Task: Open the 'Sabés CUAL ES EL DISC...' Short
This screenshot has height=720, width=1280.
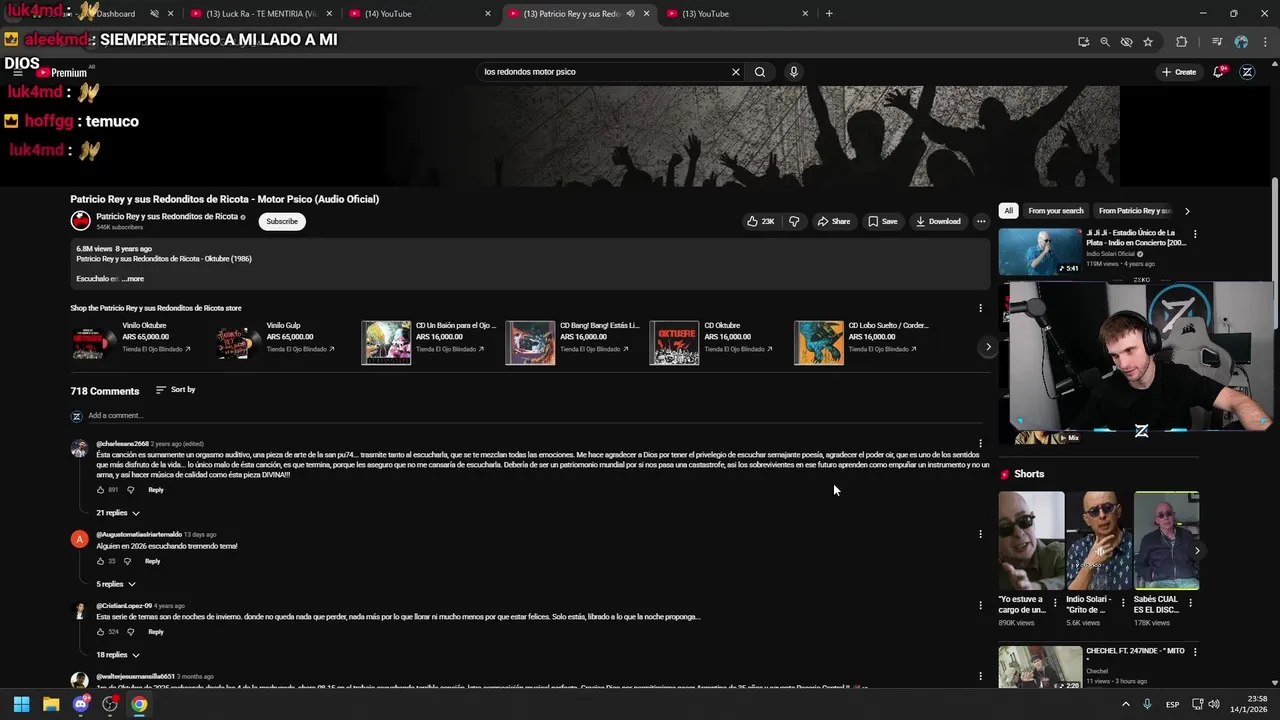Action: 1166,540
